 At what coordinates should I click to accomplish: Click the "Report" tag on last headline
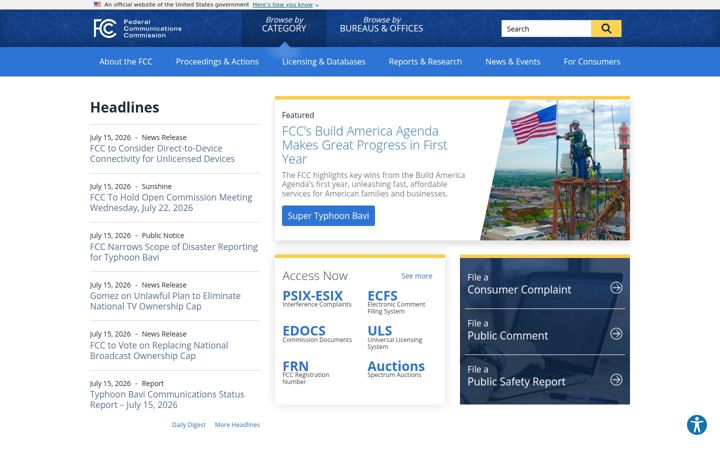152,383
